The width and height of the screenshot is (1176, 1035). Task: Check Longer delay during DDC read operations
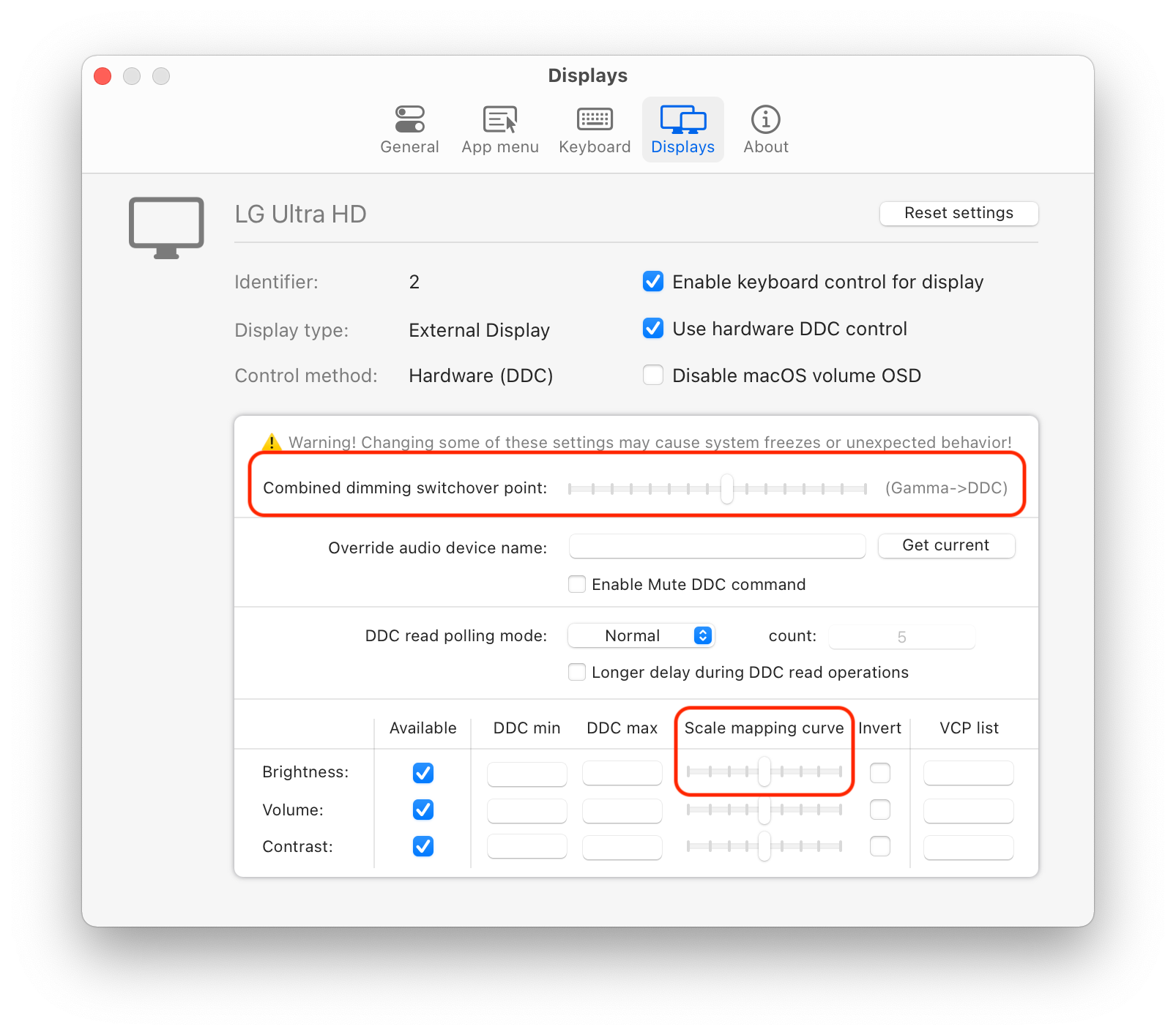(x=577, y=672)
